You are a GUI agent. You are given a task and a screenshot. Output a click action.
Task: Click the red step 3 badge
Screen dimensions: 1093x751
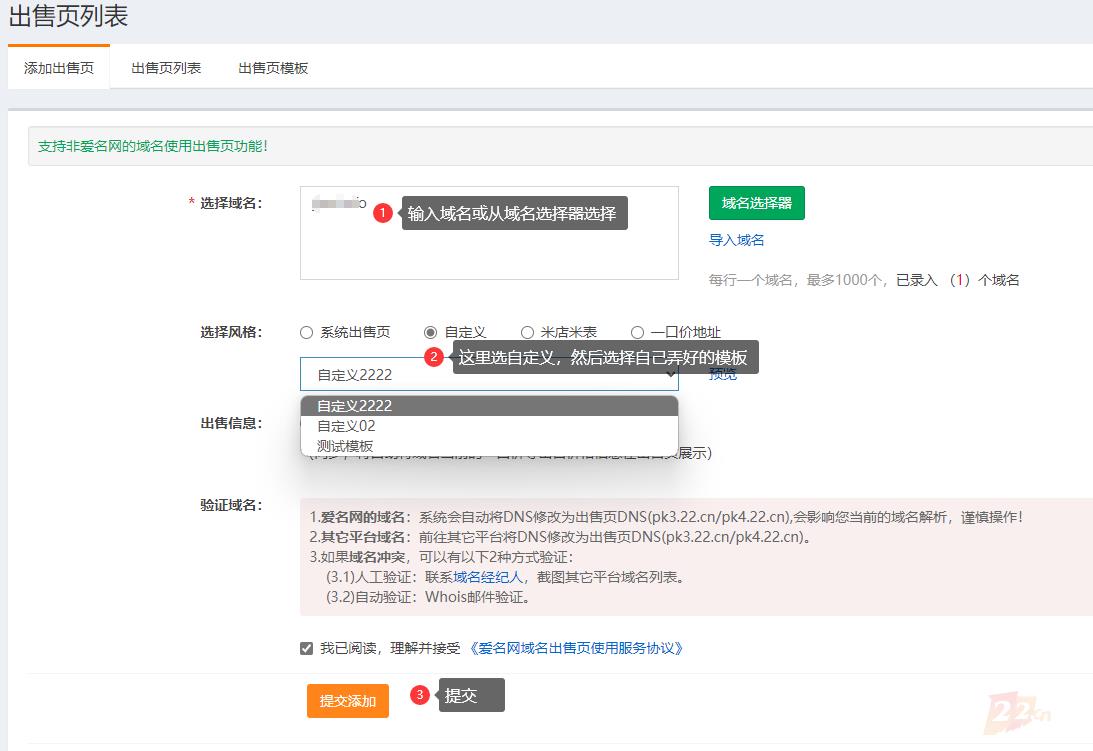tap(420, 695)
